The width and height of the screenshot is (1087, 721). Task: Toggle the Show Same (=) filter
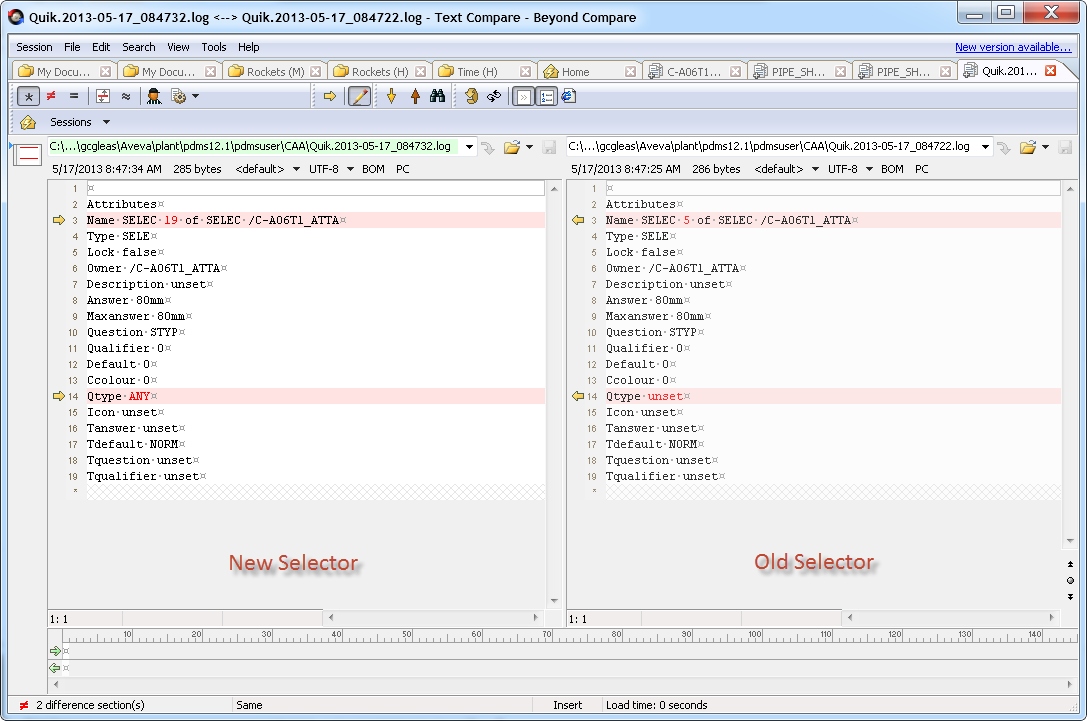coord(73,96)
